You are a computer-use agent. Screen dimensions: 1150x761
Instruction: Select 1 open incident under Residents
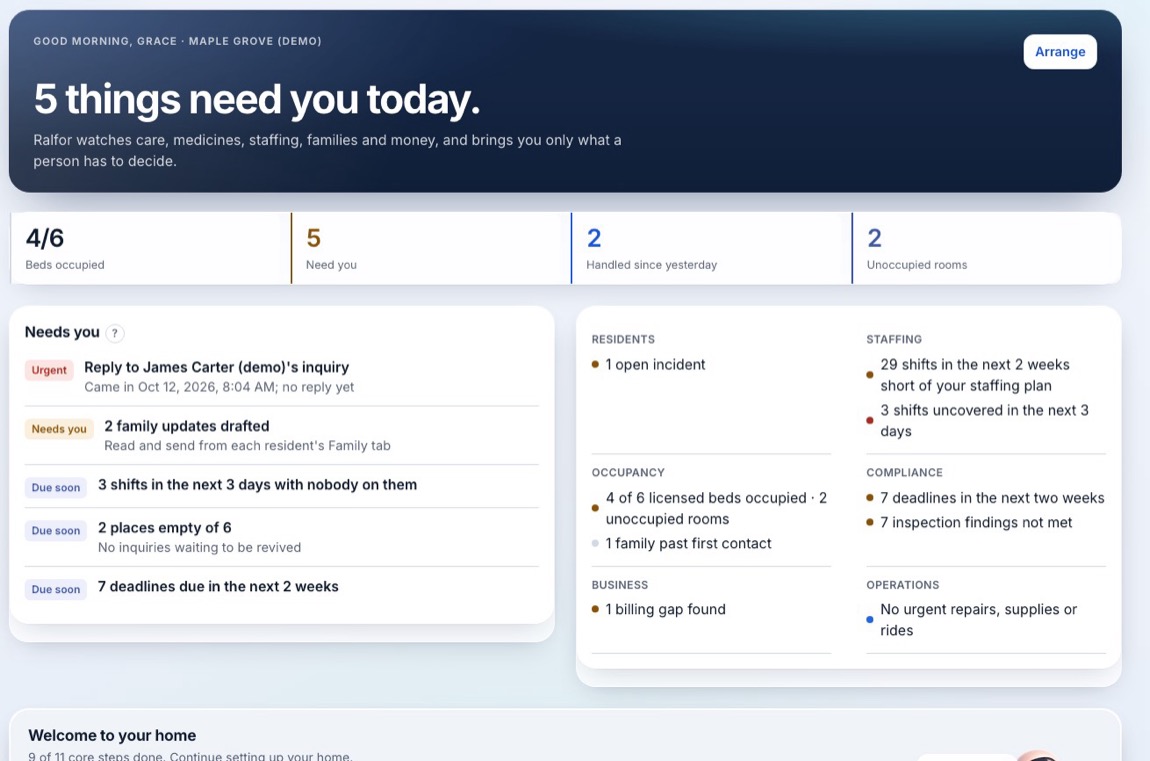655,364
